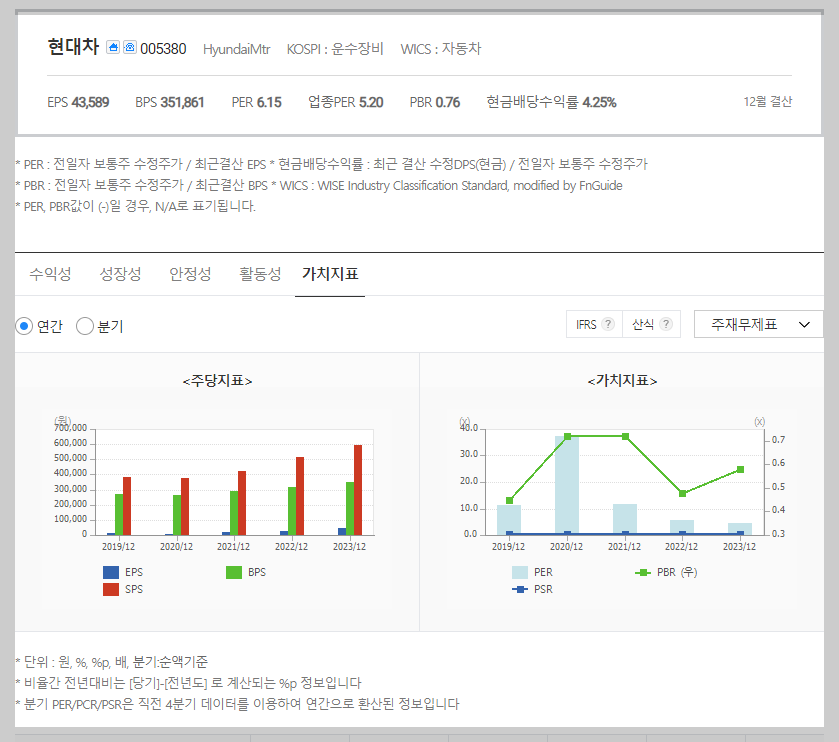Click the IFRS question mark help icon
The image size is (839, 742).
click(608, 324)
